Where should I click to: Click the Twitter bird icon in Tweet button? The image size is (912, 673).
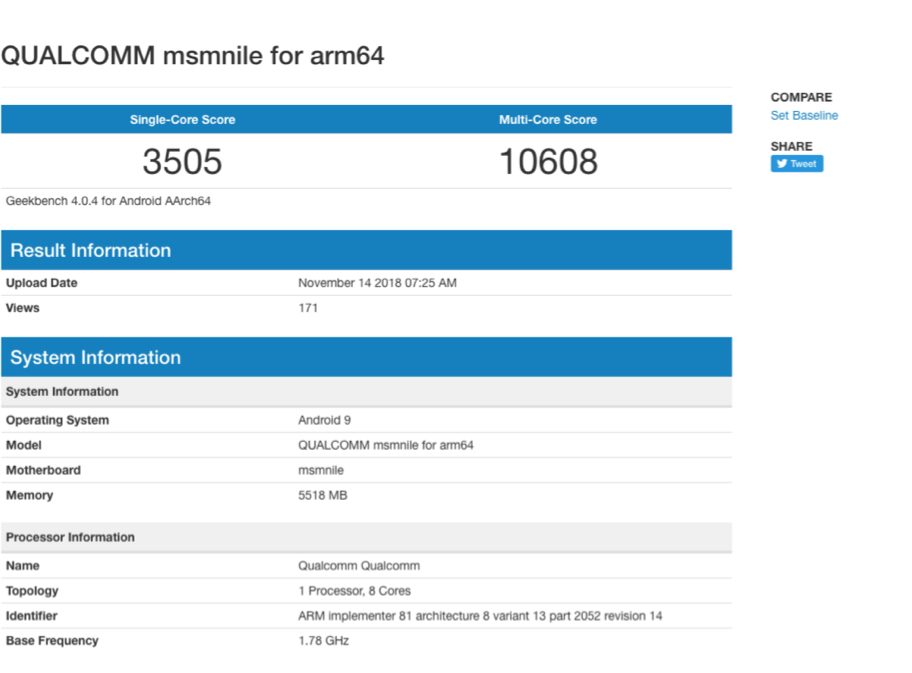click(x=782, y=164)
